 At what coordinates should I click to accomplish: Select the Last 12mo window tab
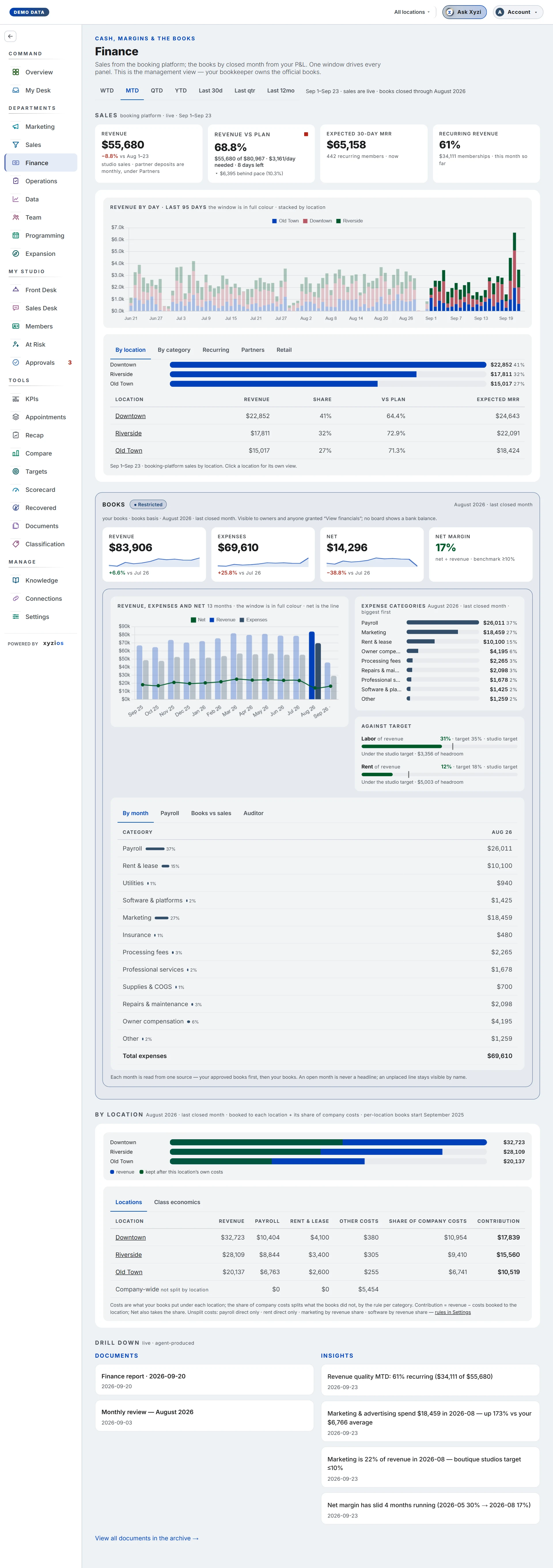point(281,91)
